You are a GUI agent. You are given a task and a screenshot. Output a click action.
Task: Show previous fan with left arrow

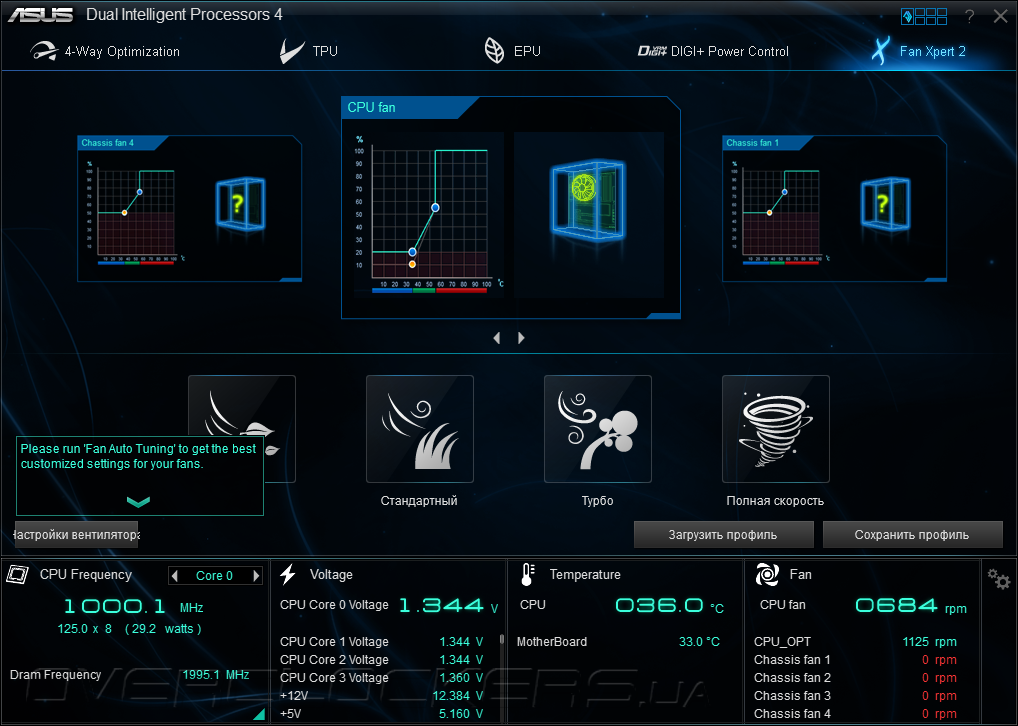point(497,338)
